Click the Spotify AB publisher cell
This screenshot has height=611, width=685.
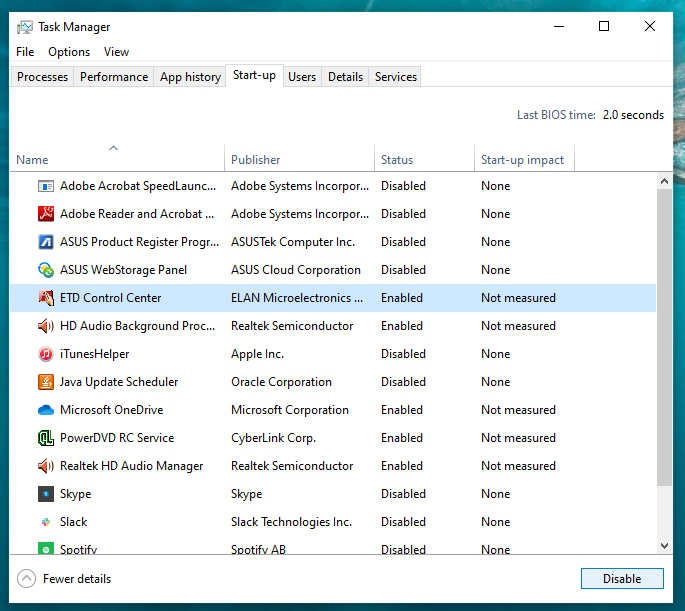[x=258, y=549]
